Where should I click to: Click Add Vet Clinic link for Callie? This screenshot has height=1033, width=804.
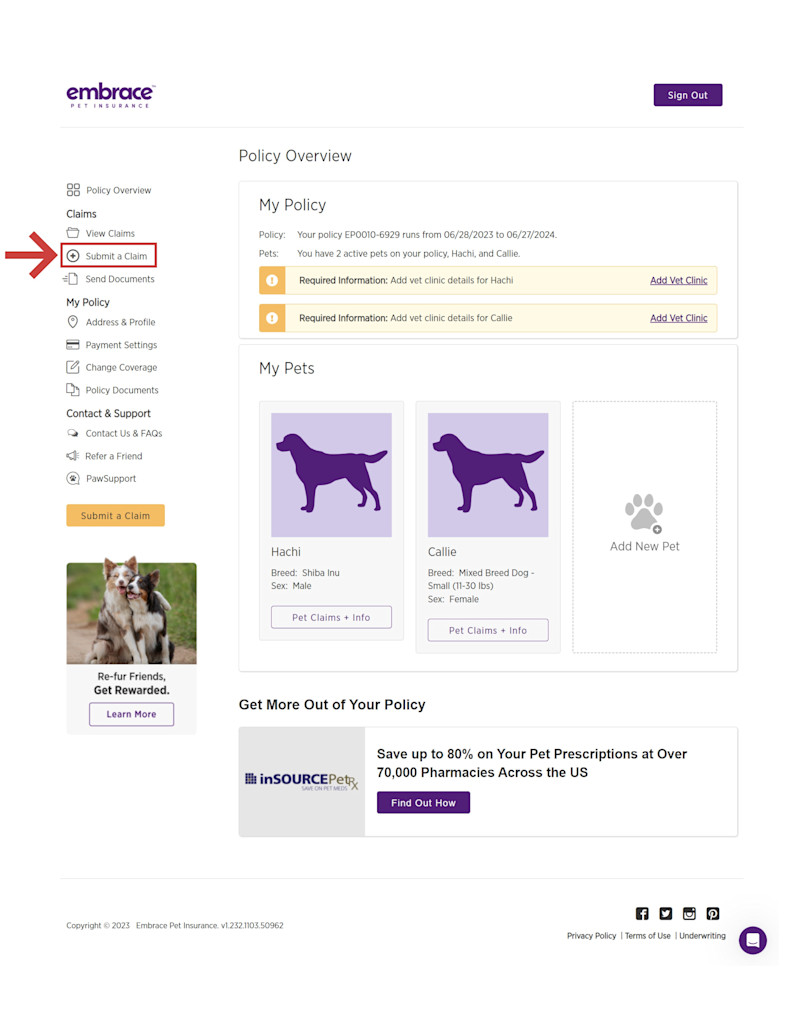tap(678, 318)
